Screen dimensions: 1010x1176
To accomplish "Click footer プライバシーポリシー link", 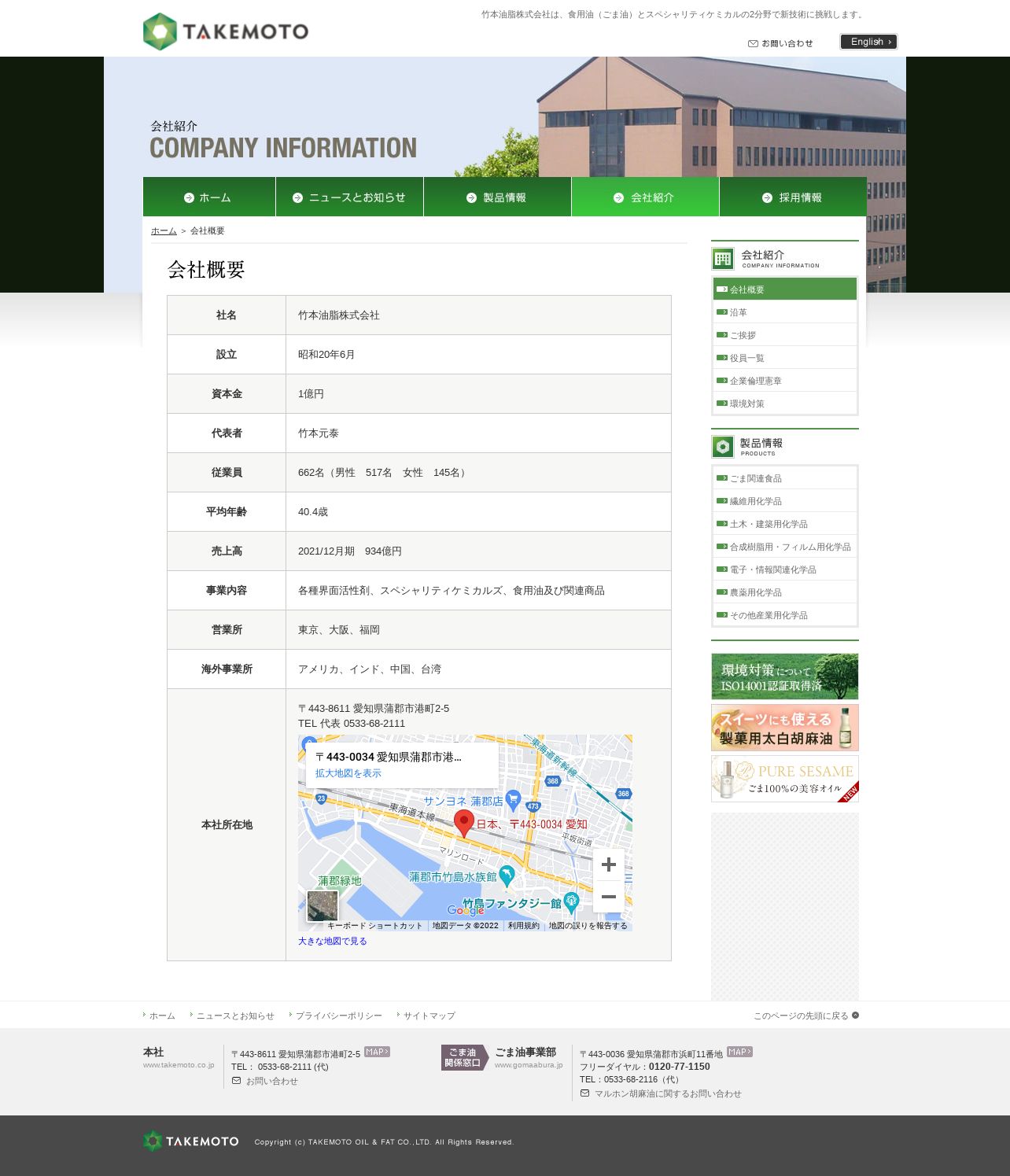I will (339, 1016).
